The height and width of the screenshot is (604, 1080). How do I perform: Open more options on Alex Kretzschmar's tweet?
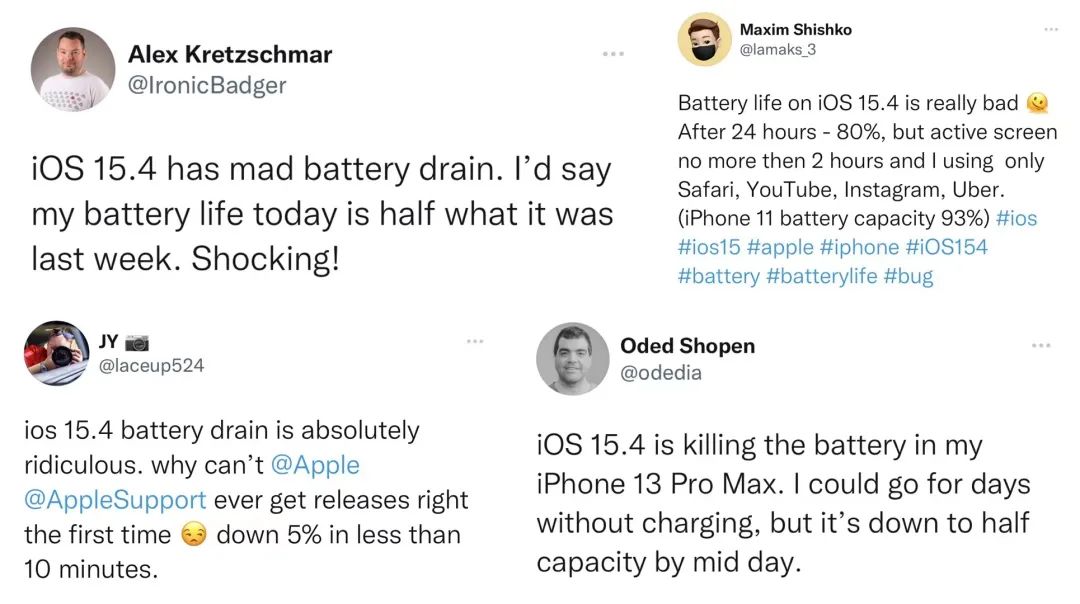point(612,53)
